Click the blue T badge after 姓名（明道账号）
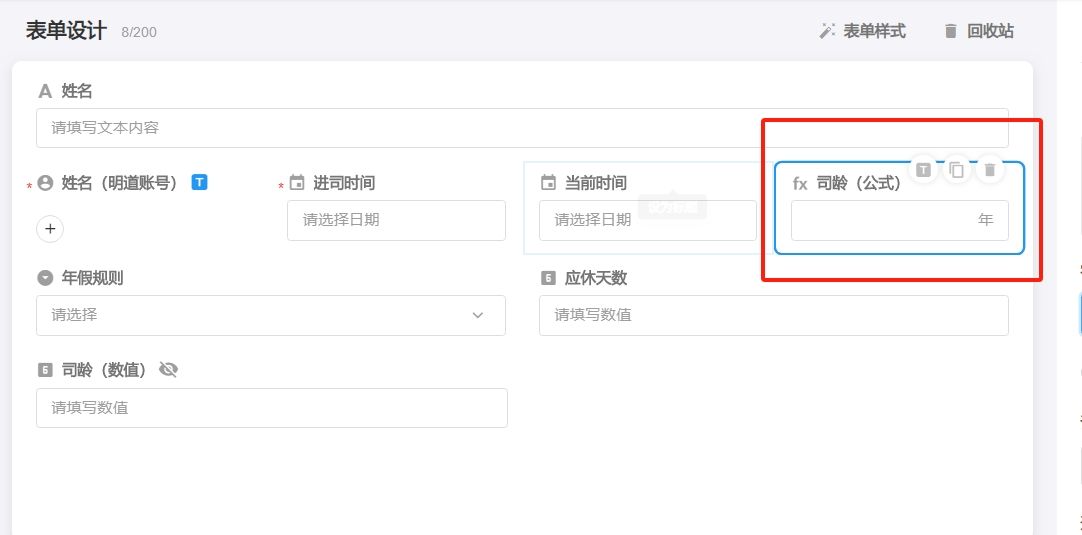Image resolution: width=1082 pixels, height=535 pixels. click(x=199, y=182)
